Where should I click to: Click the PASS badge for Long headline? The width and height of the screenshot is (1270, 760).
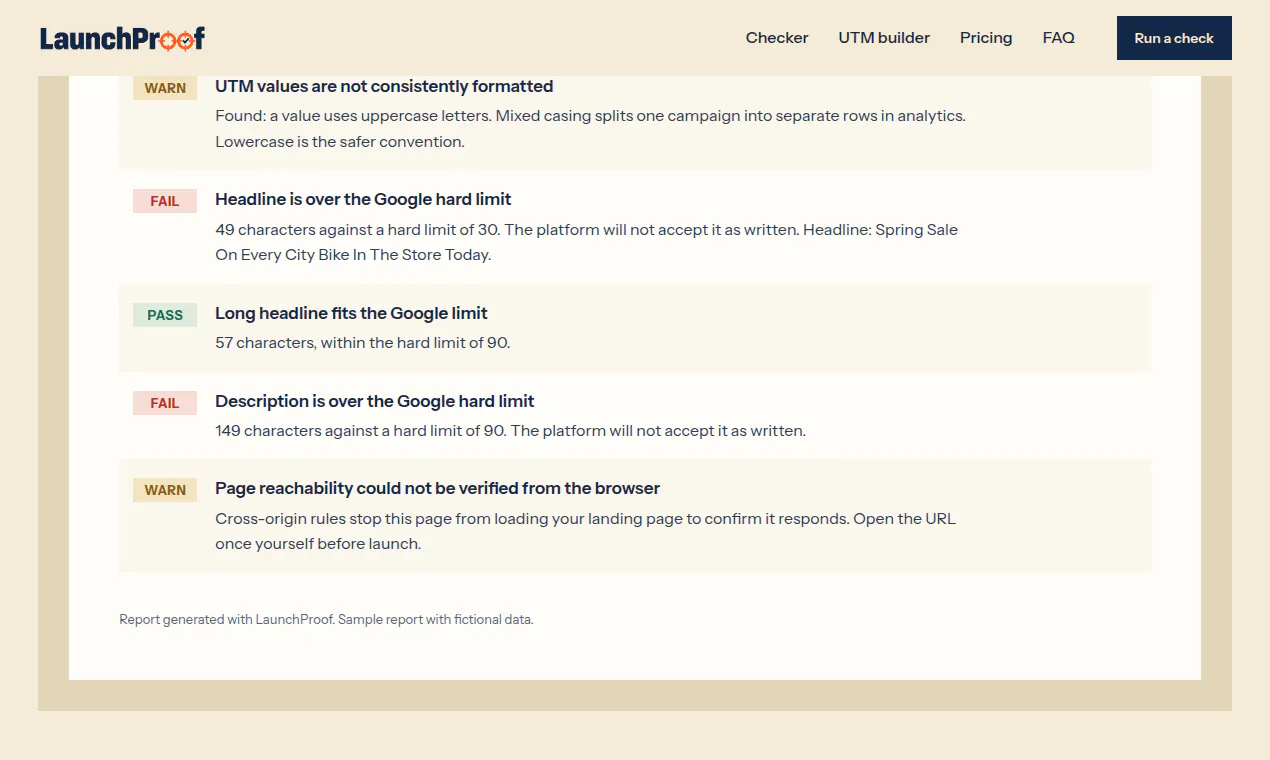pos(165,315)
